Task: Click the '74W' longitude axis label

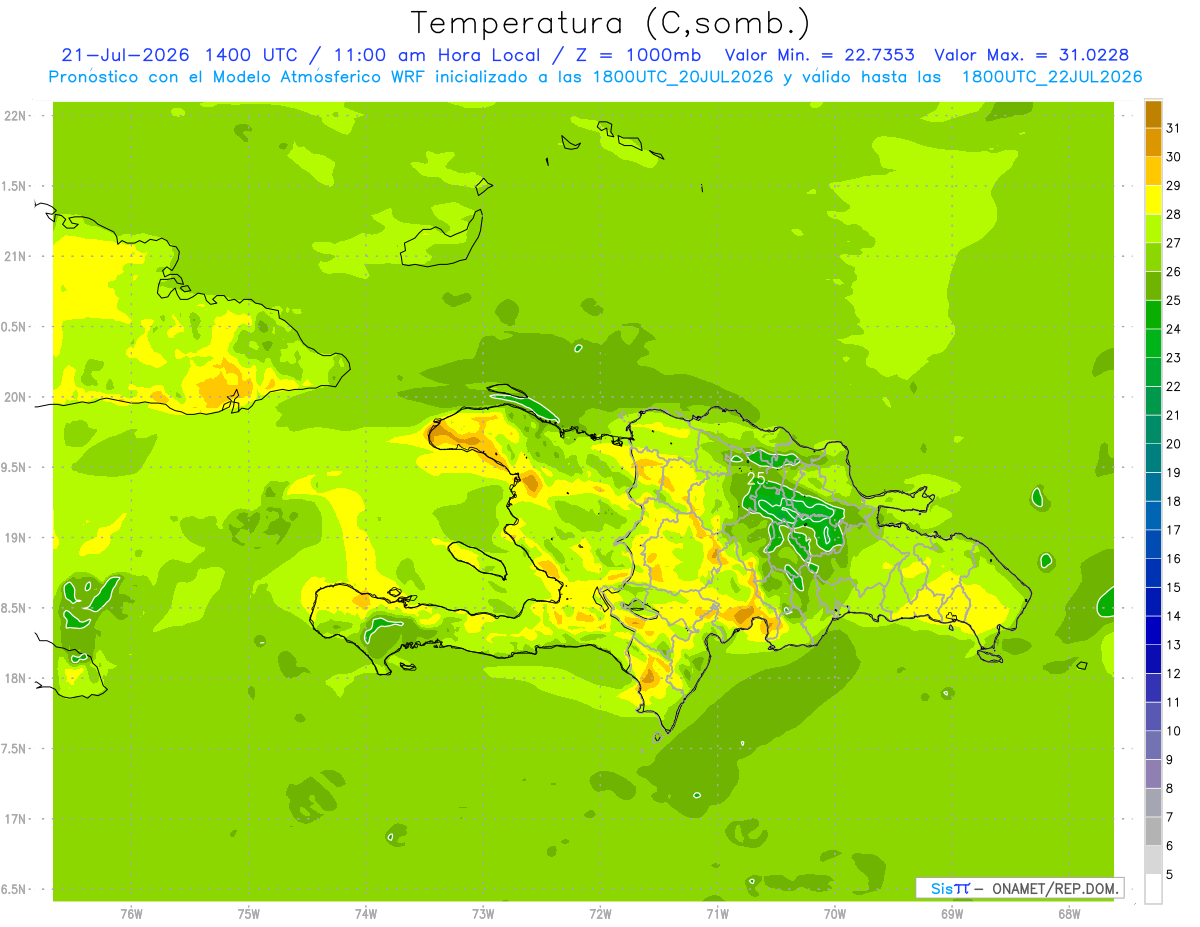Action: [366, 914]
